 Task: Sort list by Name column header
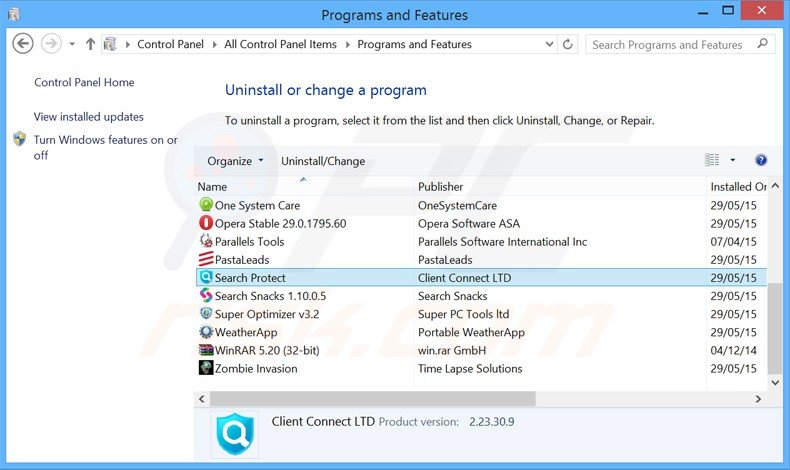[212, 186]
